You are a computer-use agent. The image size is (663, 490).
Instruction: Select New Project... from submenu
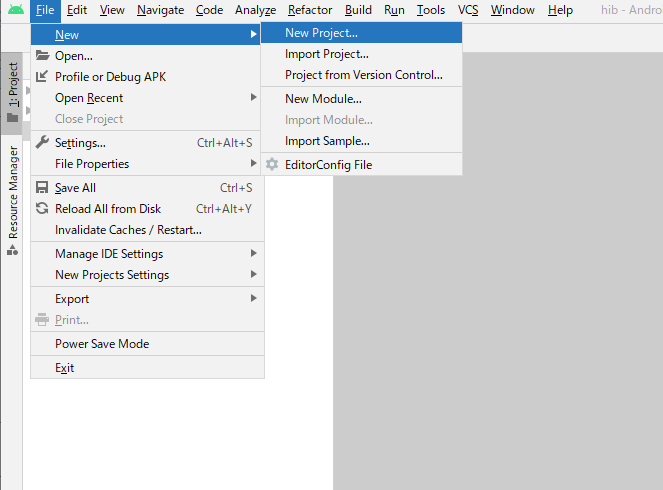point(362,33)
